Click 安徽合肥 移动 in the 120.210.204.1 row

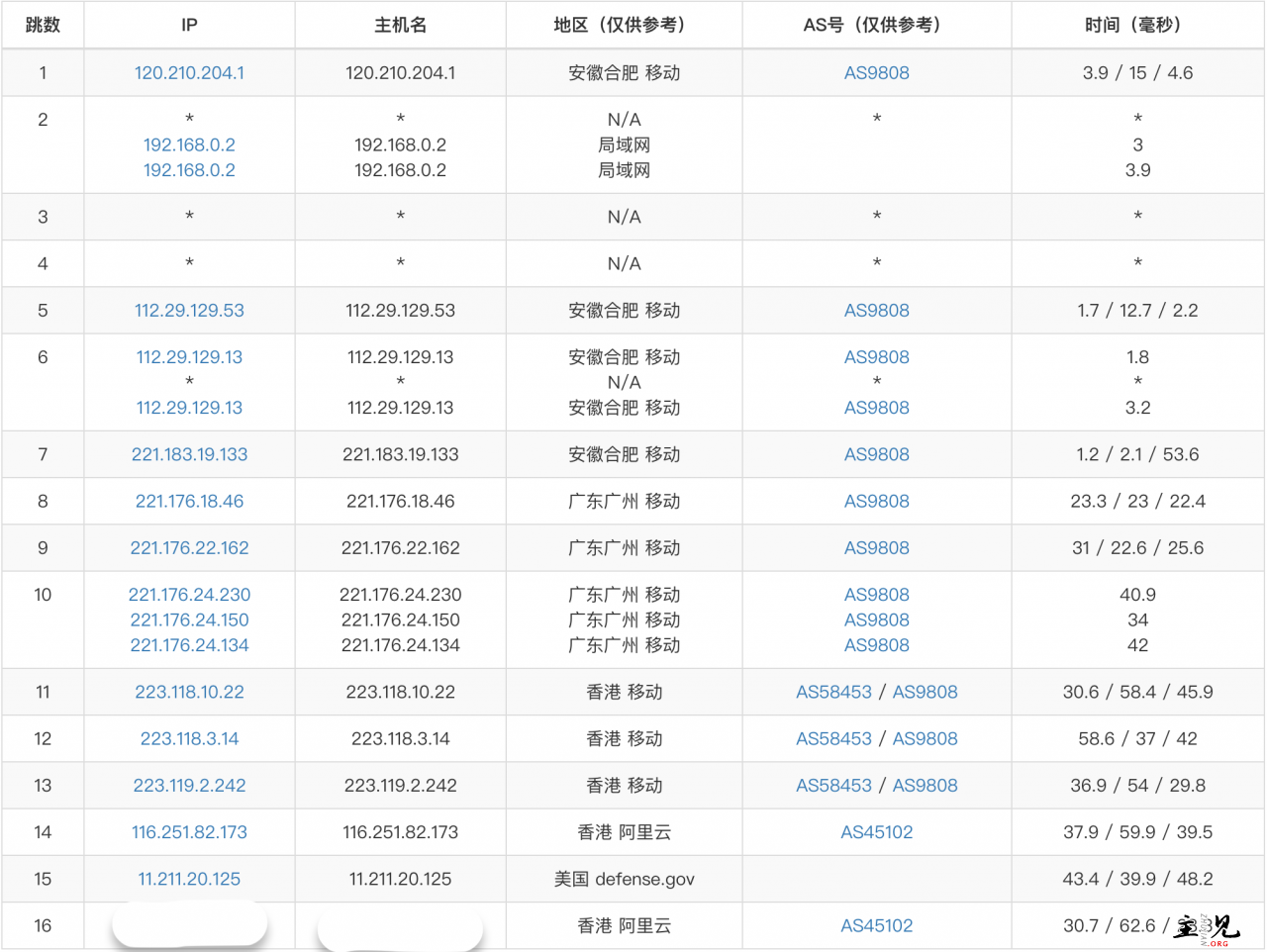point(624,73)
